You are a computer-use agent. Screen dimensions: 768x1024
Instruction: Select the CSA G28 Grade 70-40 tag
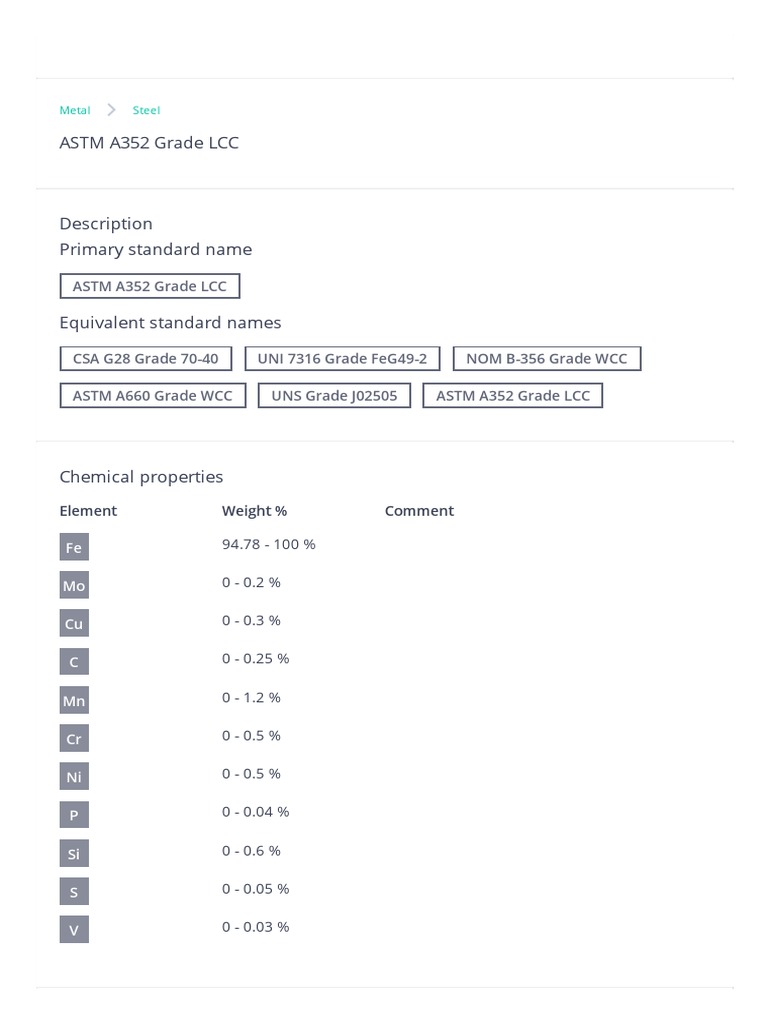146,359
